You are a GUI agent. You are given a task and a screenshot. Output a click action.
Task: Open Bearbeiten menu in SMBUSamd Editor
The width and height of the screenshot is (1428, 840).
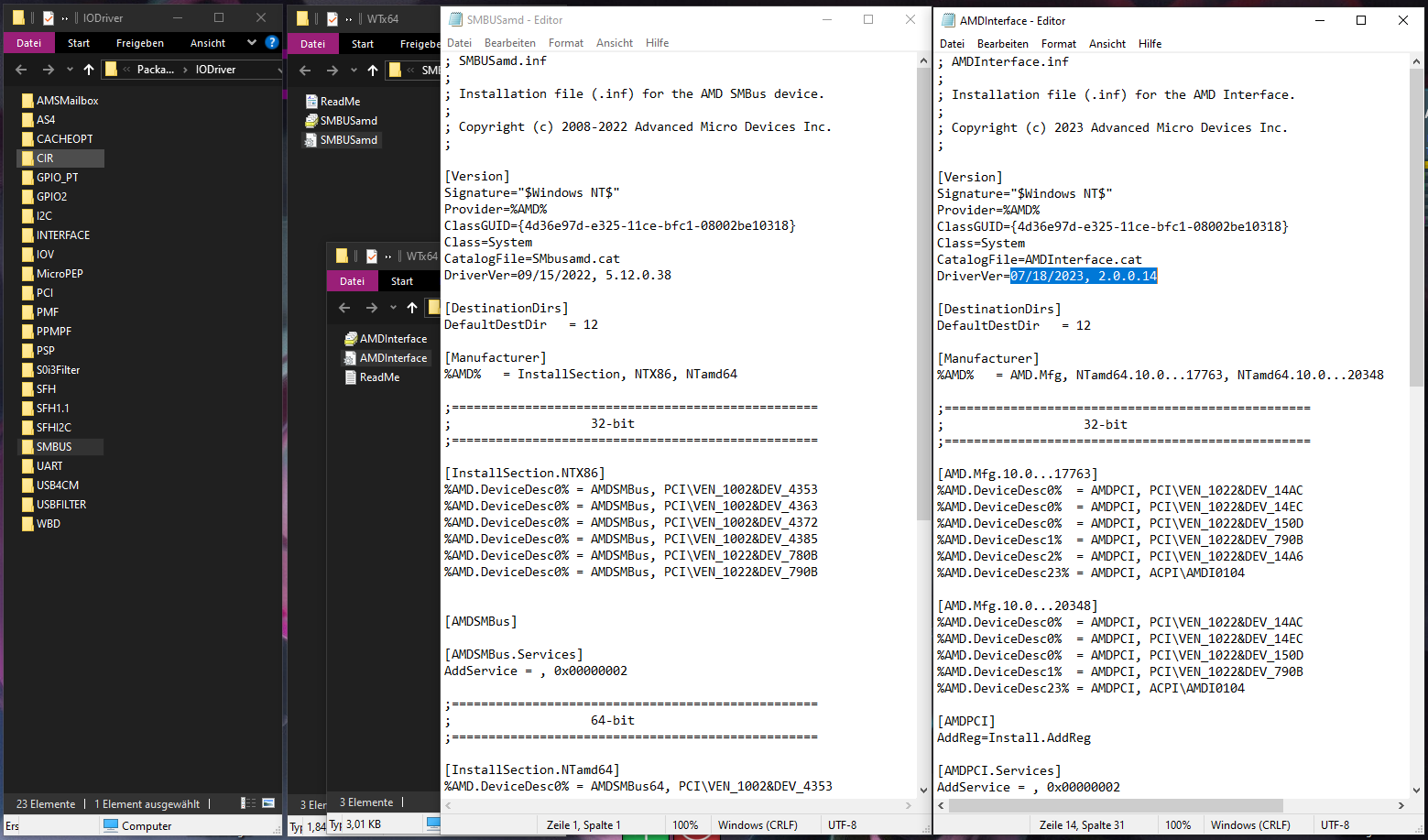pos(510,43)
